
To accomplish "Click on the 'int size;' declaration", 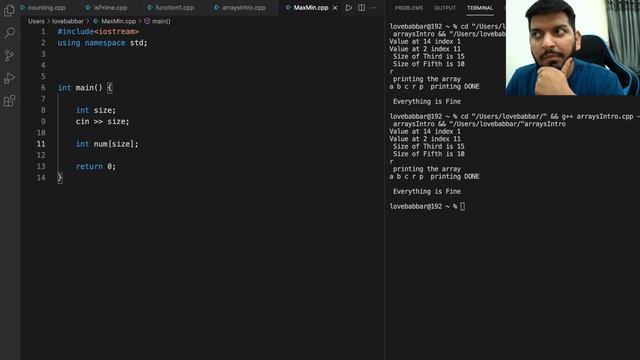I will [x=96, y=110].
